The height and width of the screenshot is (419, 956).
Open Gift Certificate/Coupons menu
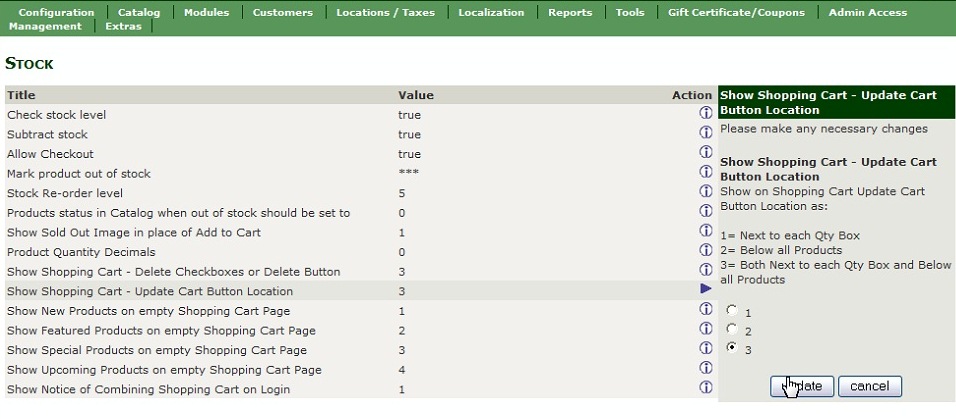click(736, 12)
